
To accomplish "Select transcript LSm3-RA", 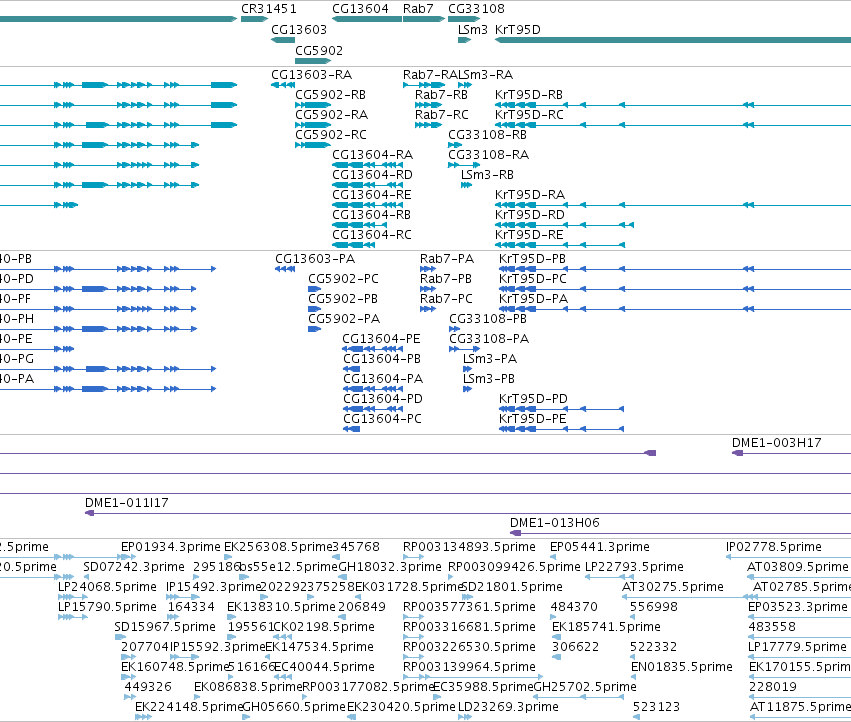I will [x=486, y=75].
